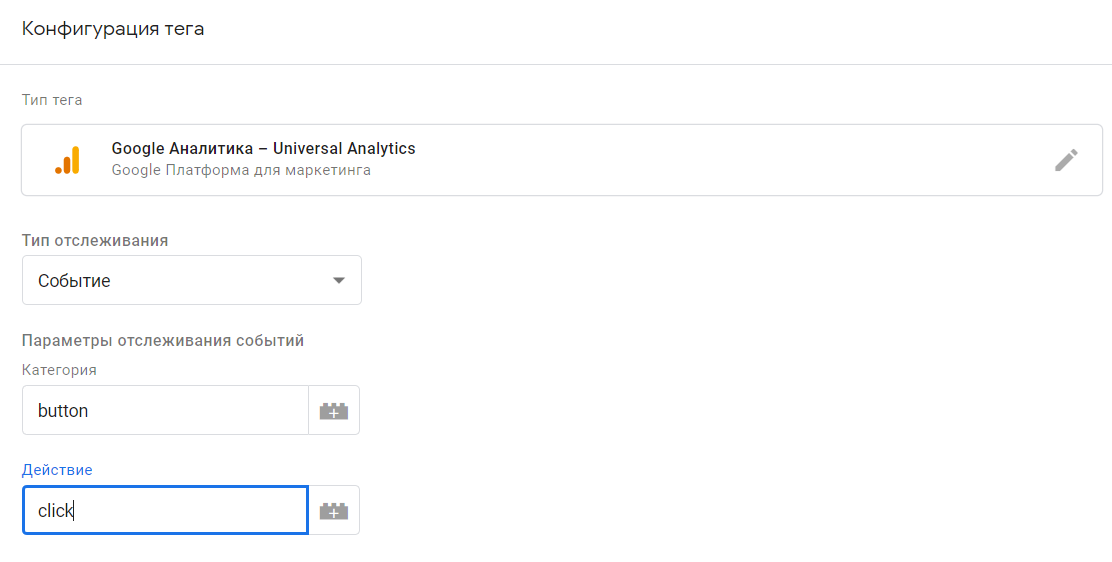Click the Тип отслеживания label
The height and width of the screenshot is (562, 1112).
[95, 241]
